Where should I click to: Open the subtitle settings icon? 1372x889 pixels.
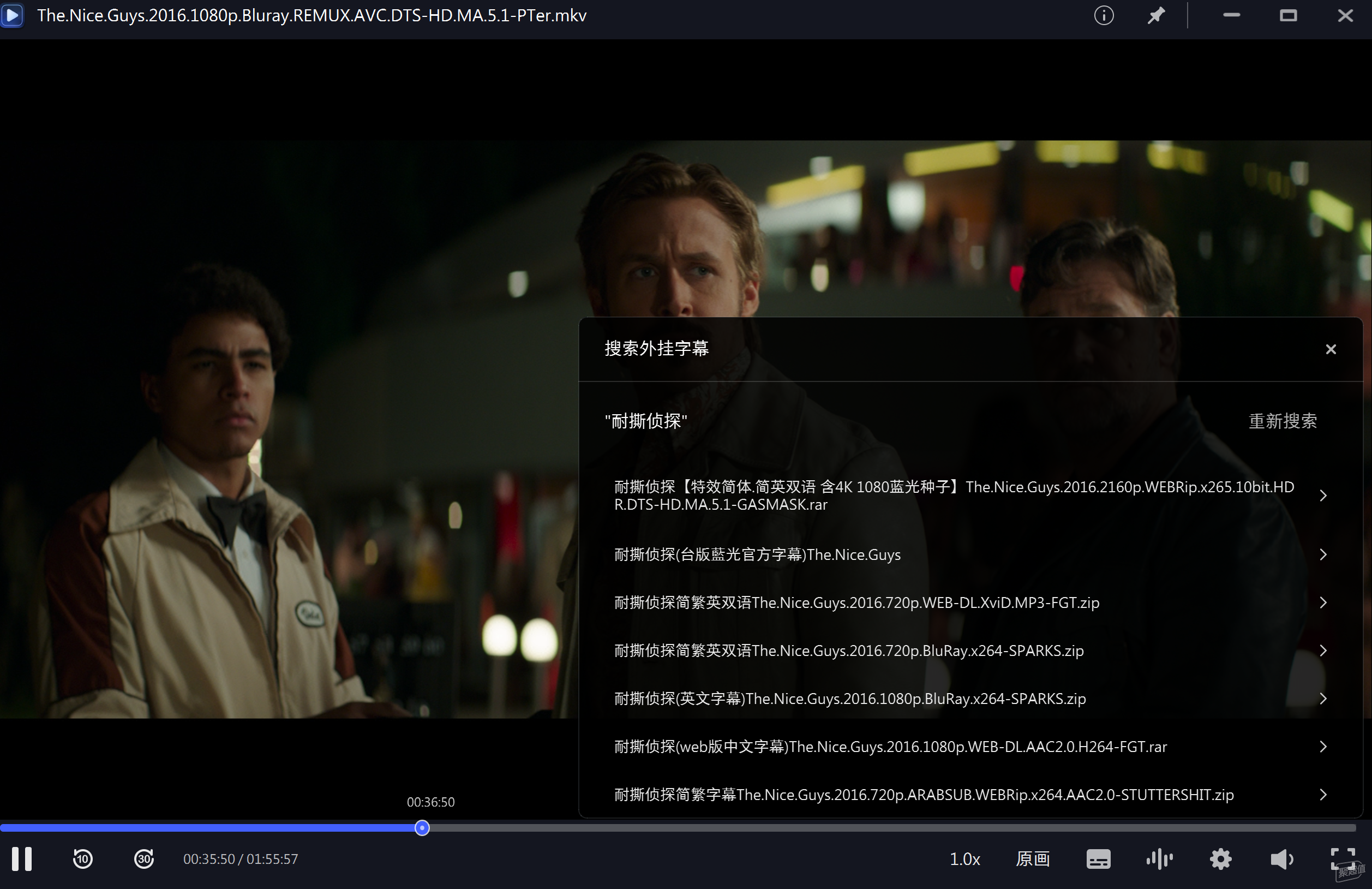coord(1098,859)
